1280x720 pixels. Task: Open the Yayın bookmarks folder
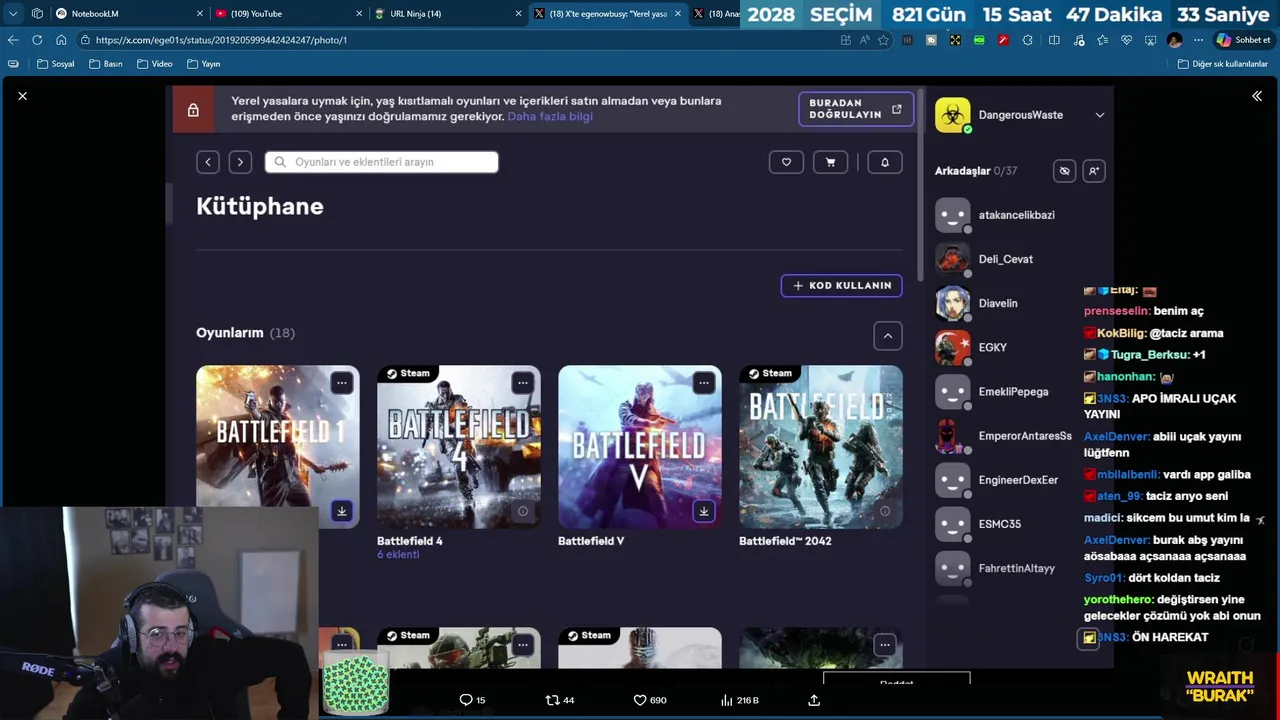point(203,64)
